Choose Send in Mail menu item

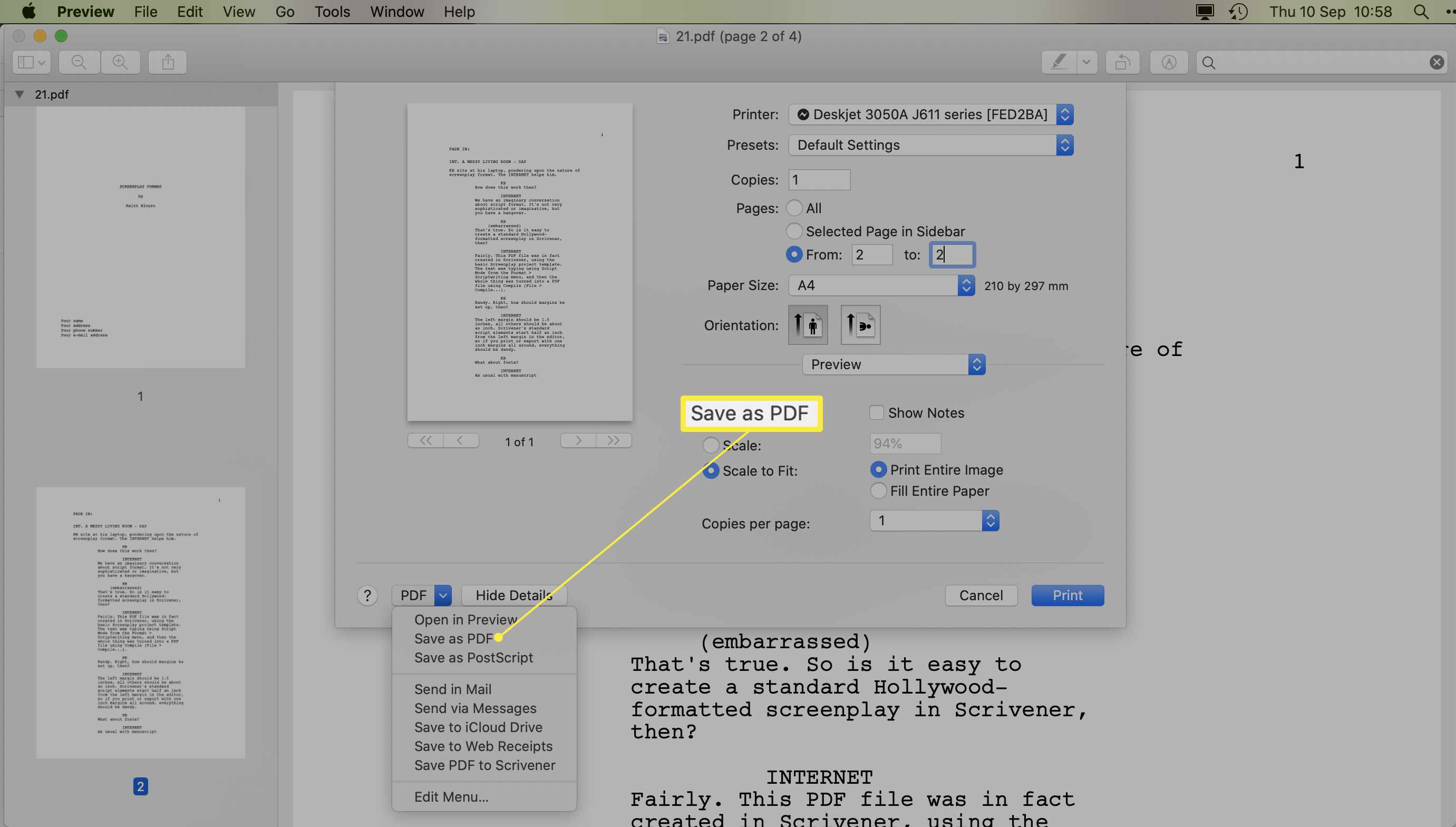(x=483, y=689)
